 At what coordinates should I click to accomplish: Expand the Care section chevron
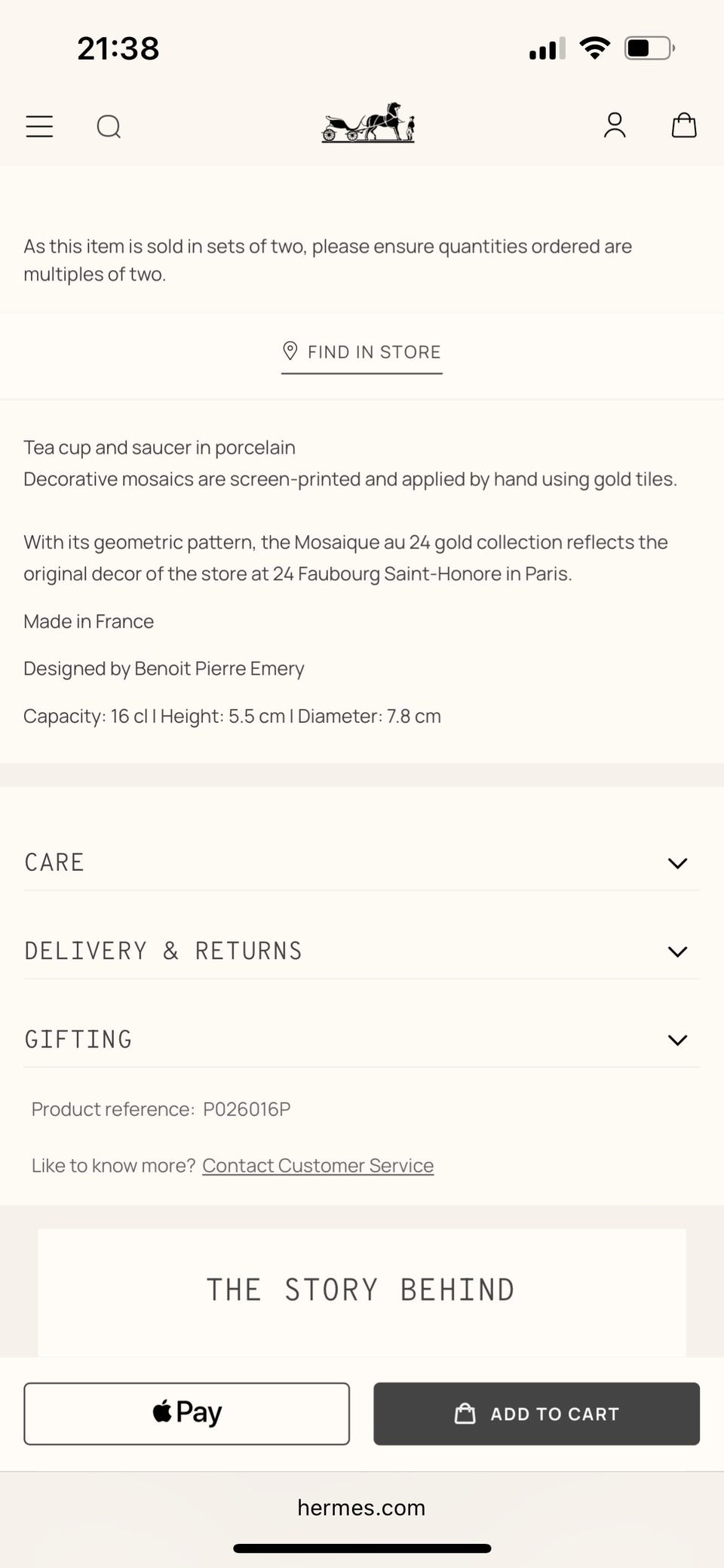click(x=677, y=863)
